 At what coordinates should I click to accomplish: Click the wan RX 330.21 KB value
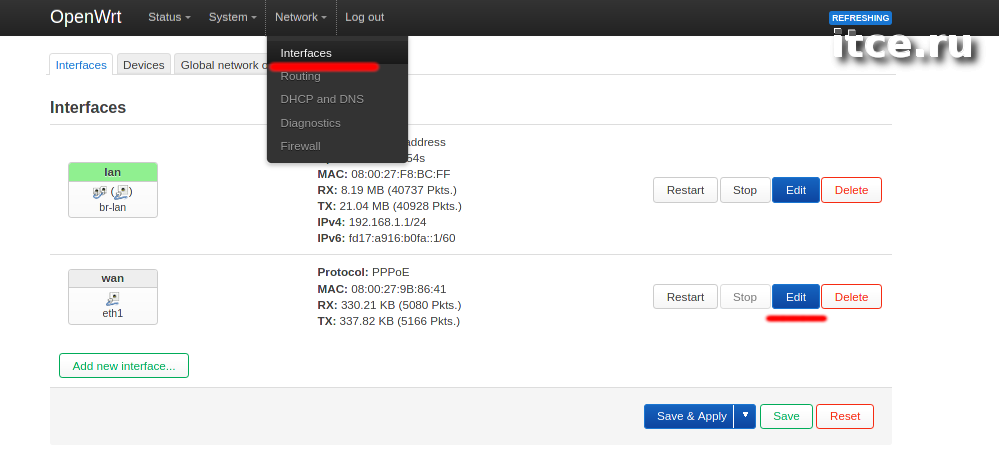[401, 305]
